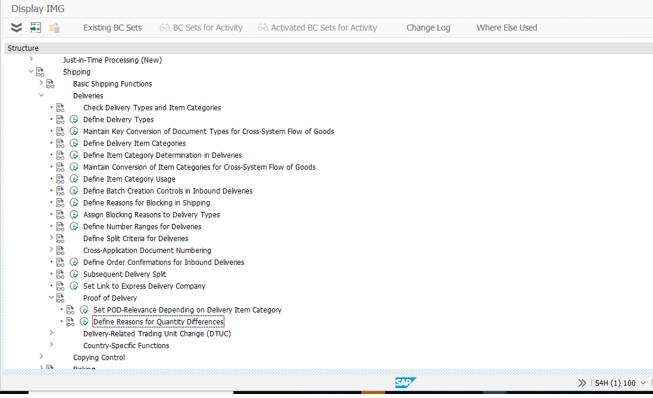Viewport: 653px width, 398px height.
Task: Select Define Reasons for Quantity Differences
Action: coord(158,322)
